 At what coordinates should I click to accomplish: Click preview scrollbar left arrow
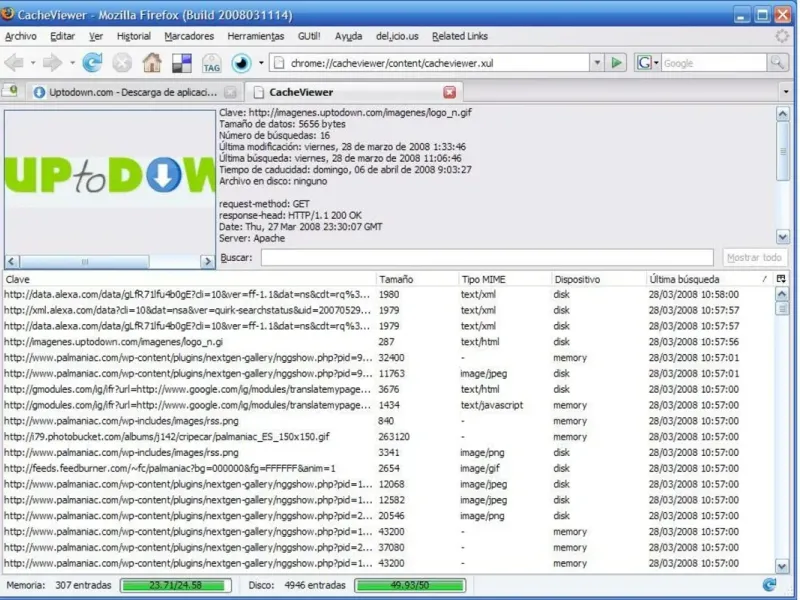pyautogui.click(x=12, y=262)
